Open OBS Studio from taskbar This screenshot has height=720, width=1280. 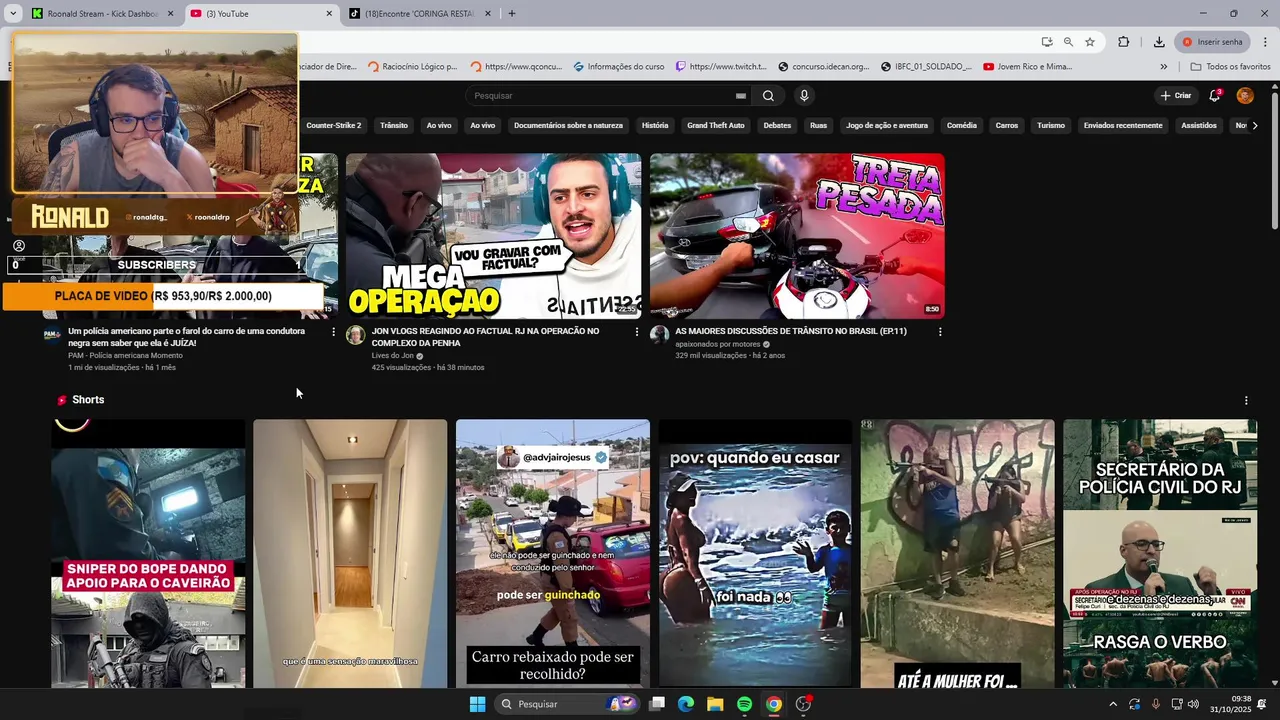tap(803, 704)
